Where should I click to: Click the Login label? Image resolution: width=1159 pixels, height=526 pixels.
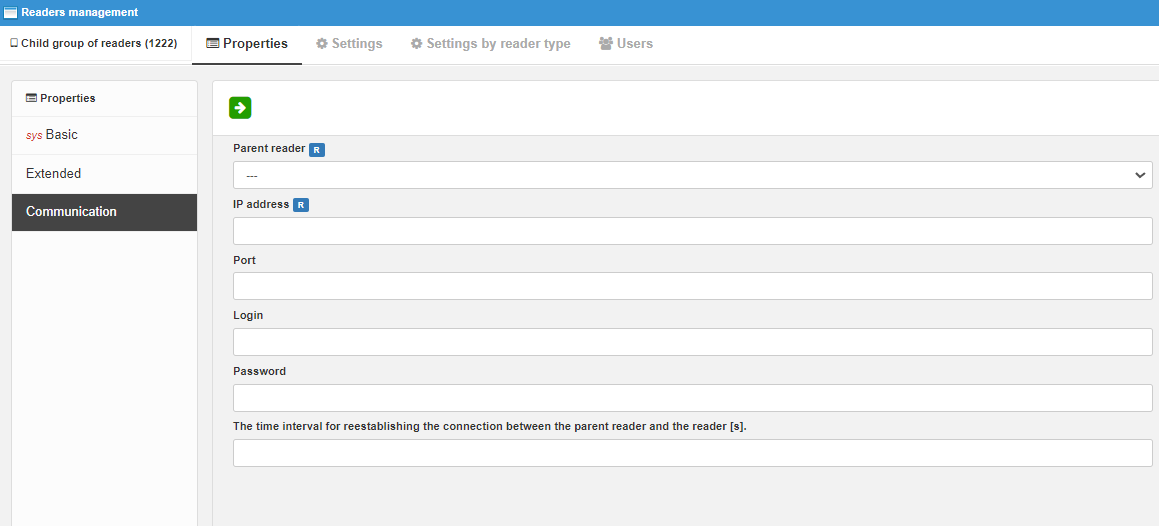[248, 315]
